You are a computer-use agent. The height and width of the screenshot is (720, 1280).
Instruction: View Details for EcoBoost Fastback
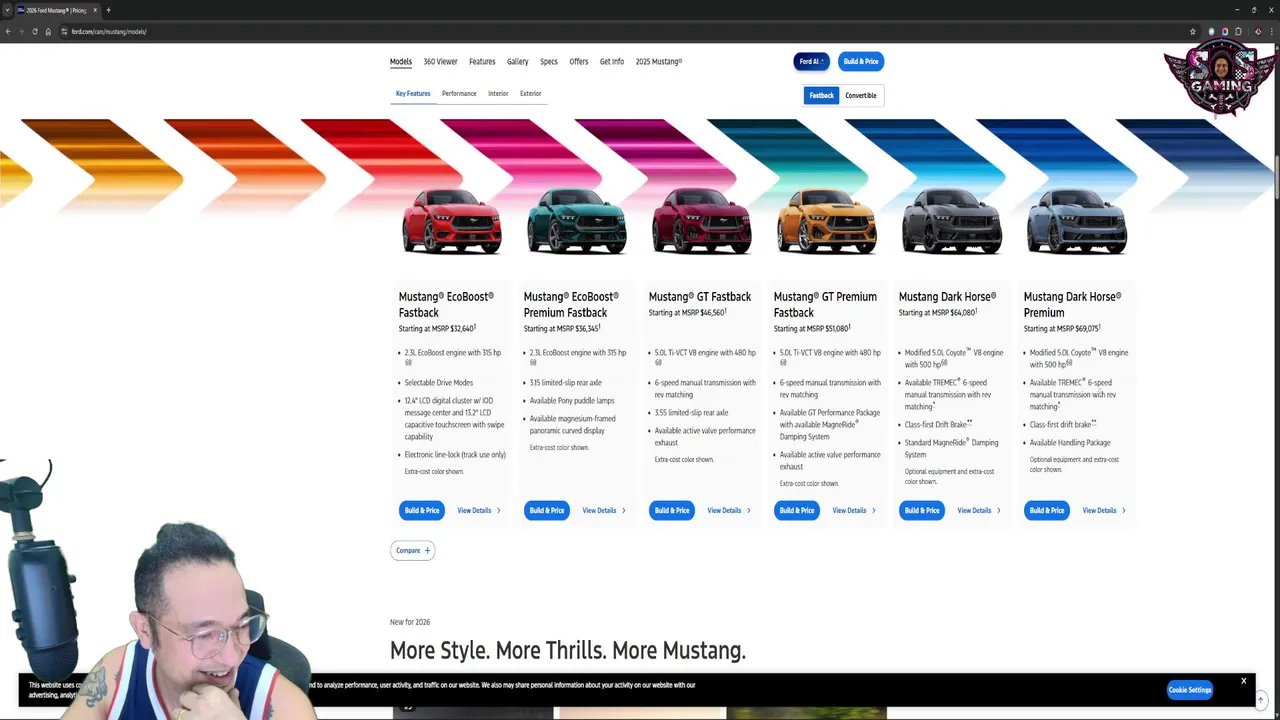479,511
